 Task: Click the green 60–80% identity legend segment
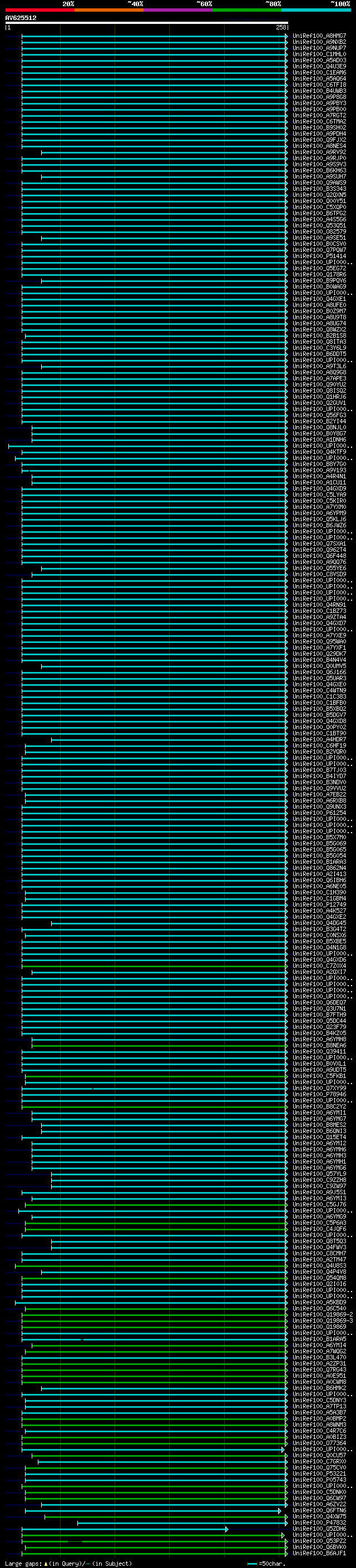coord(247,10)
